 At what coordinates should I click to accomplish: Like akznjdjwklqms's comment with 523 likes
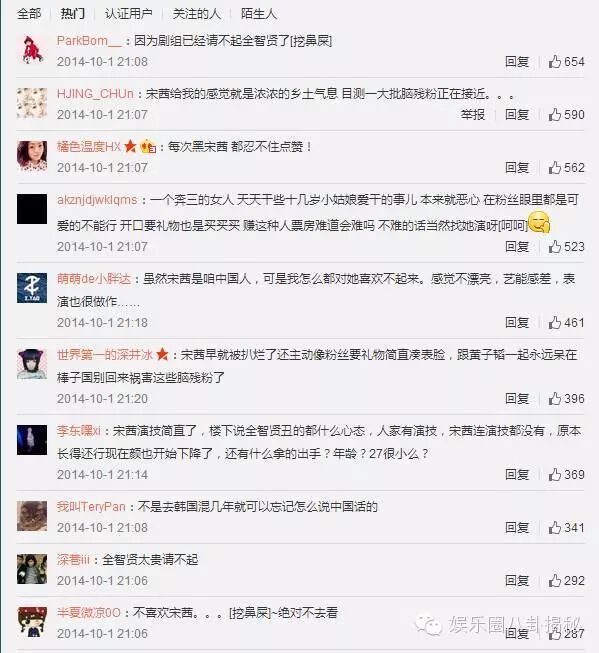[567, 247]
